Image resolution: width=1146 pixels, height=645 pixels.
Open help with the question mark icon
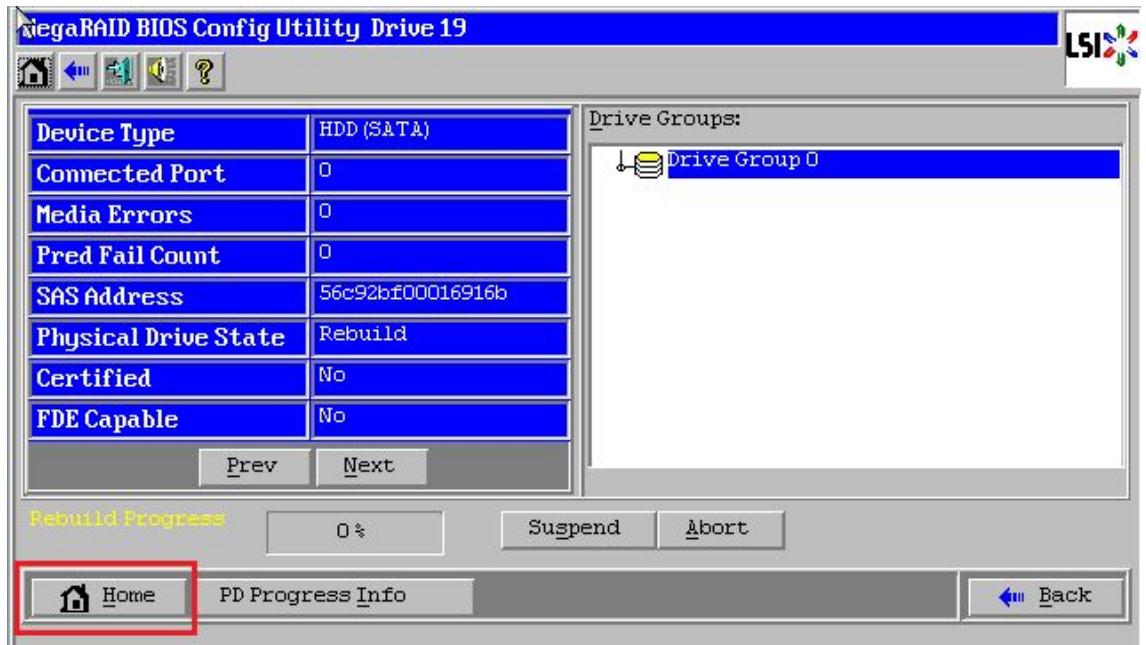[205, 72]
